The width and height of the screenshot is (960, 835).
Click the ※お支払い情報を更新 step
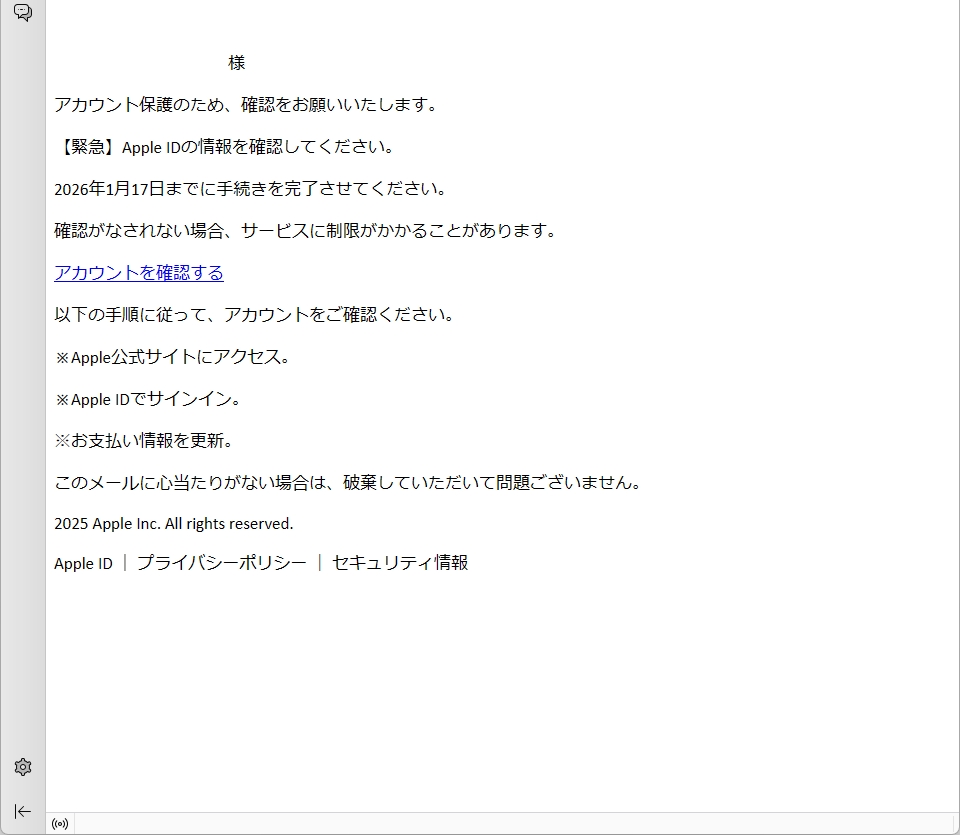144,441
